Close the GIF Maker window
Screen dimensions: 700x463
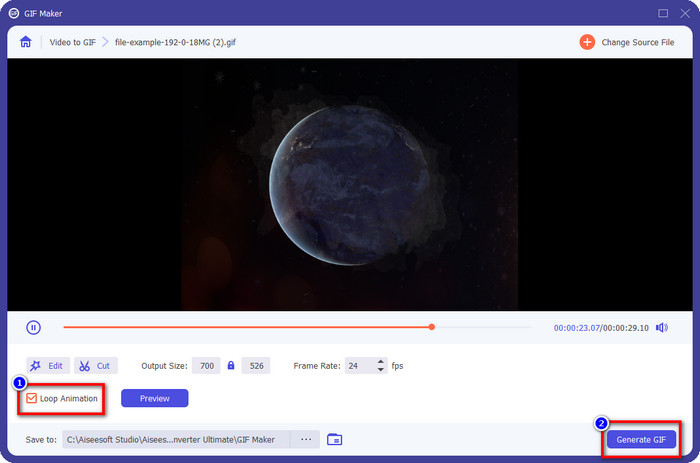(x=685, y=13)
